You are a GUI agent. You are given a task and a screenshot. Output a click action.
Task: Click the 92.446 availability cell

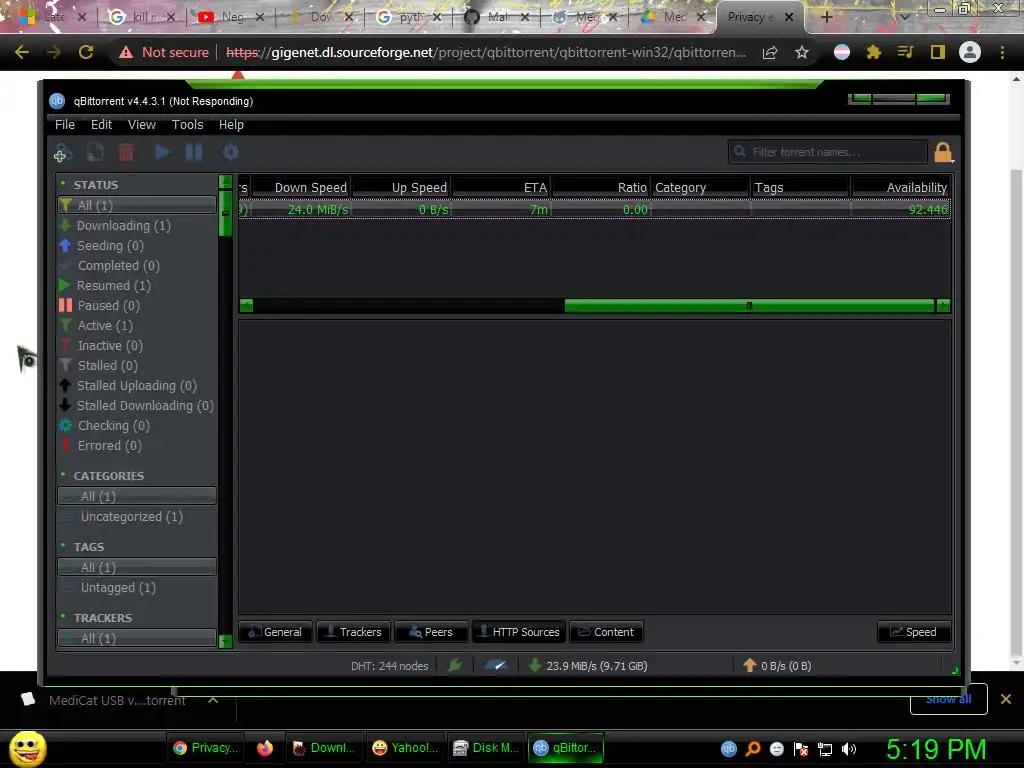[901, 210]
